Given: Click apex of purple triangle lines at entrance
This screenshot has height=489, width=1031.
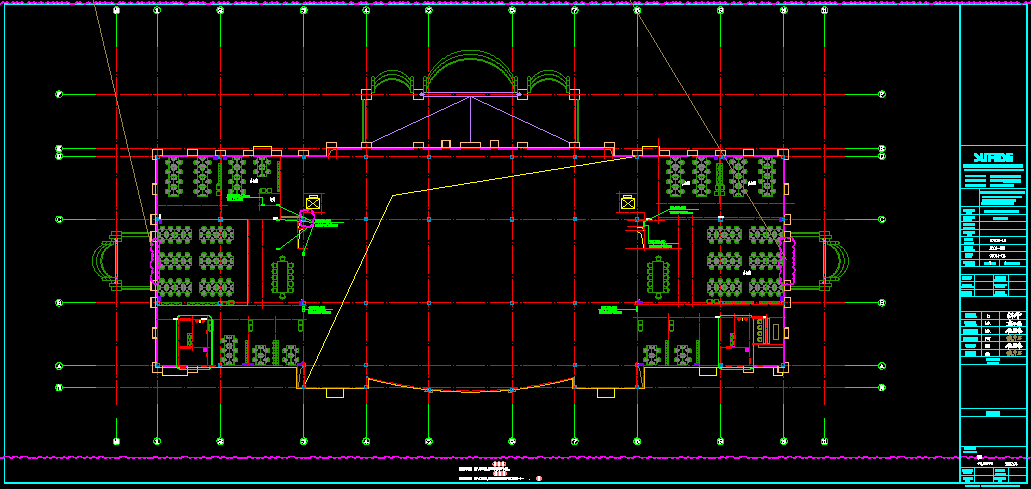Looking at the screenshot, I should click(x=471, y=97).
